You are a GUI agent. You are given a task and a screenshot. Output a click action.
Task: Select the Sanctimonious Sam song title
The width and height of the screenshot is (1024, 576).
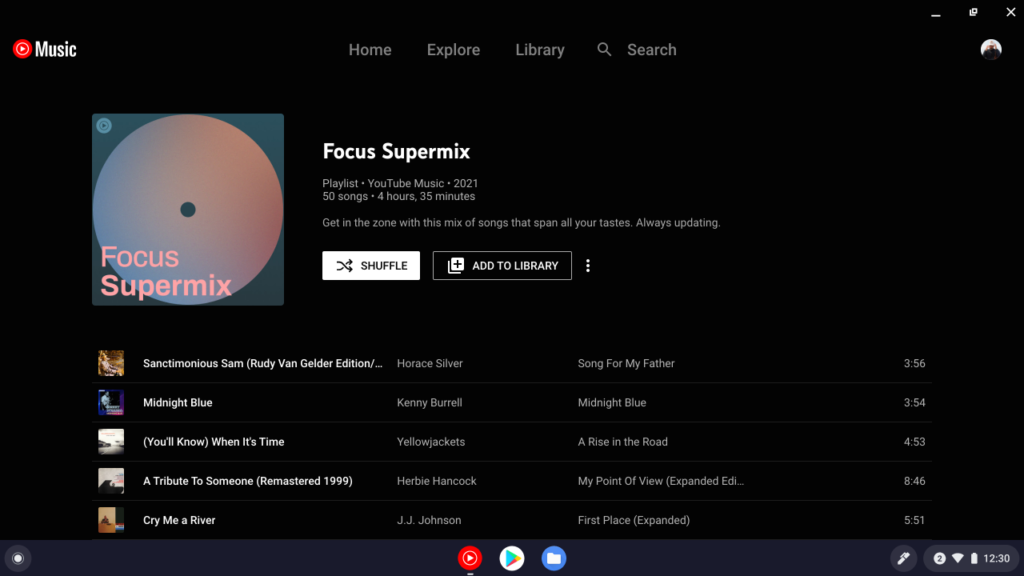coord(263,363)
